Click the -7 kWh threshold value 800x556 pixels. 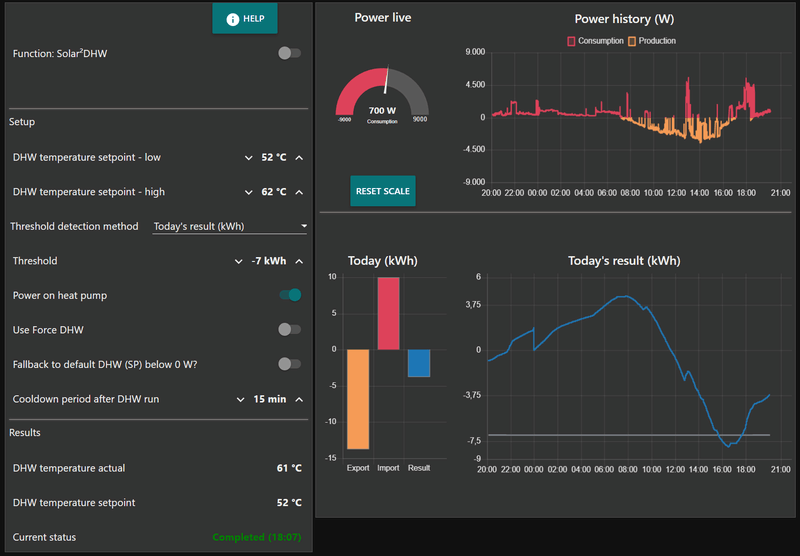click(x=269, y=261)
